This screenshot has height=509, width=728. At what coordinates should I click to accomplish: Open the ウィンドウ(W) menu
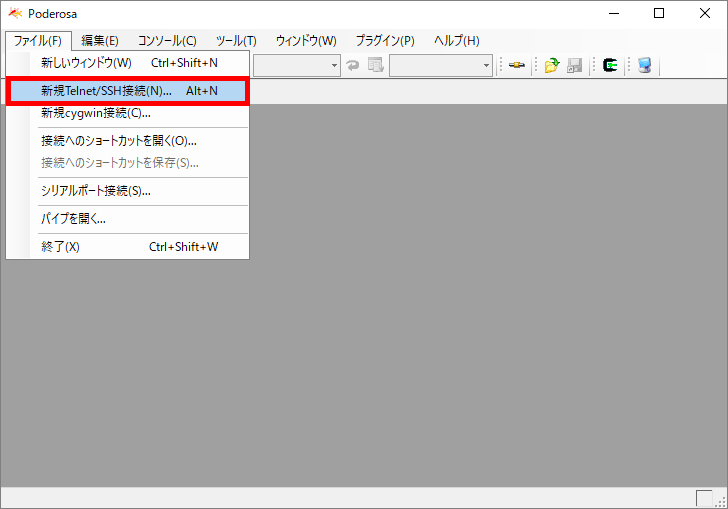pos(306,41)
